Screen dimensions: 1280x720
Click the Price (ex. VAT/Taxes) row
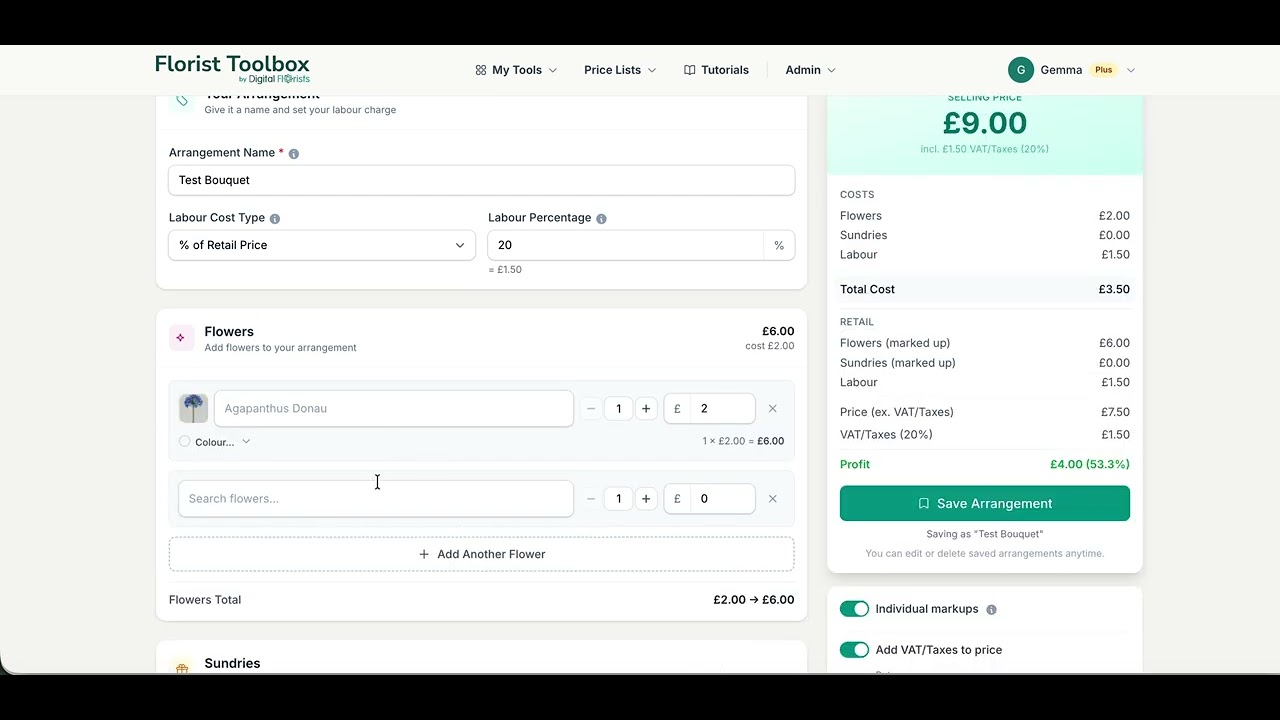(985, 412)
